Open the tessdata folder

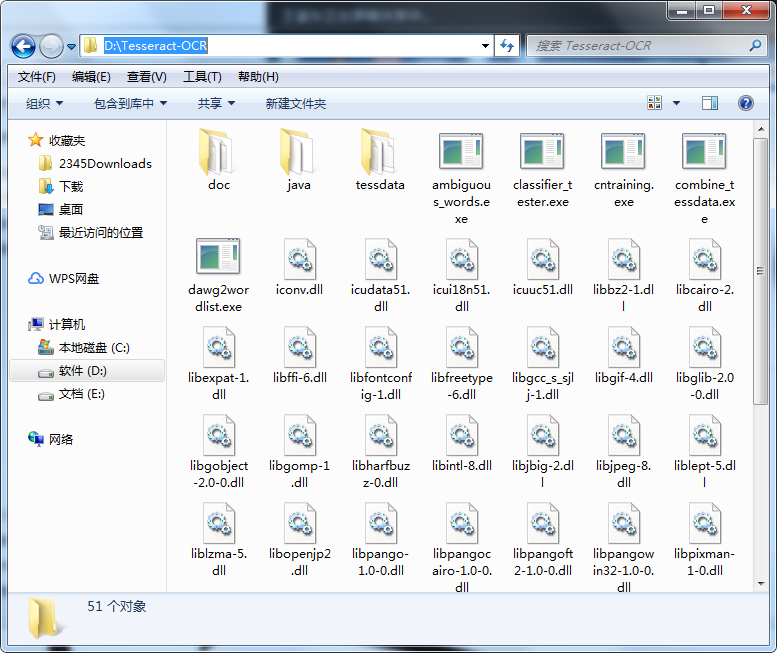tap(377, 152)
